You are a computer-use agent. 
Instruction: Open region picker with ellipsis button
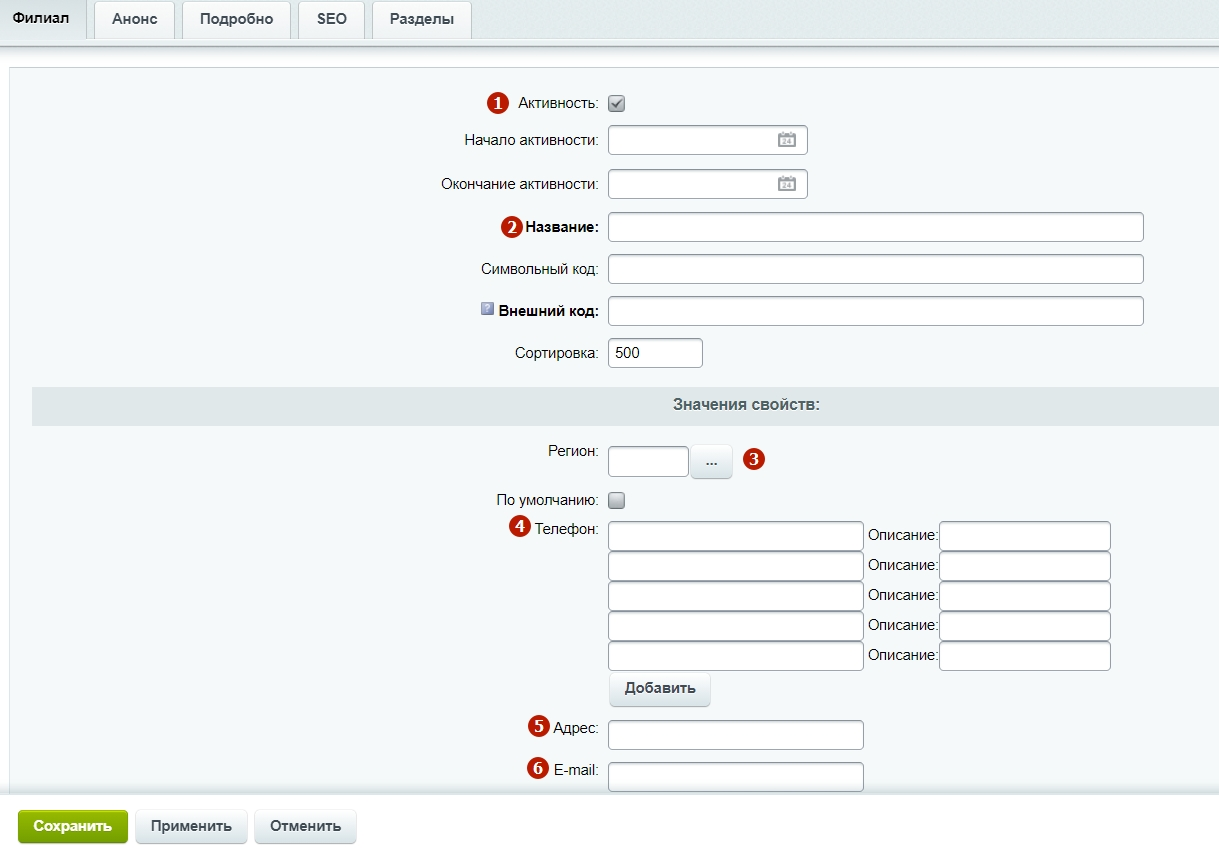tap(711, 462)
